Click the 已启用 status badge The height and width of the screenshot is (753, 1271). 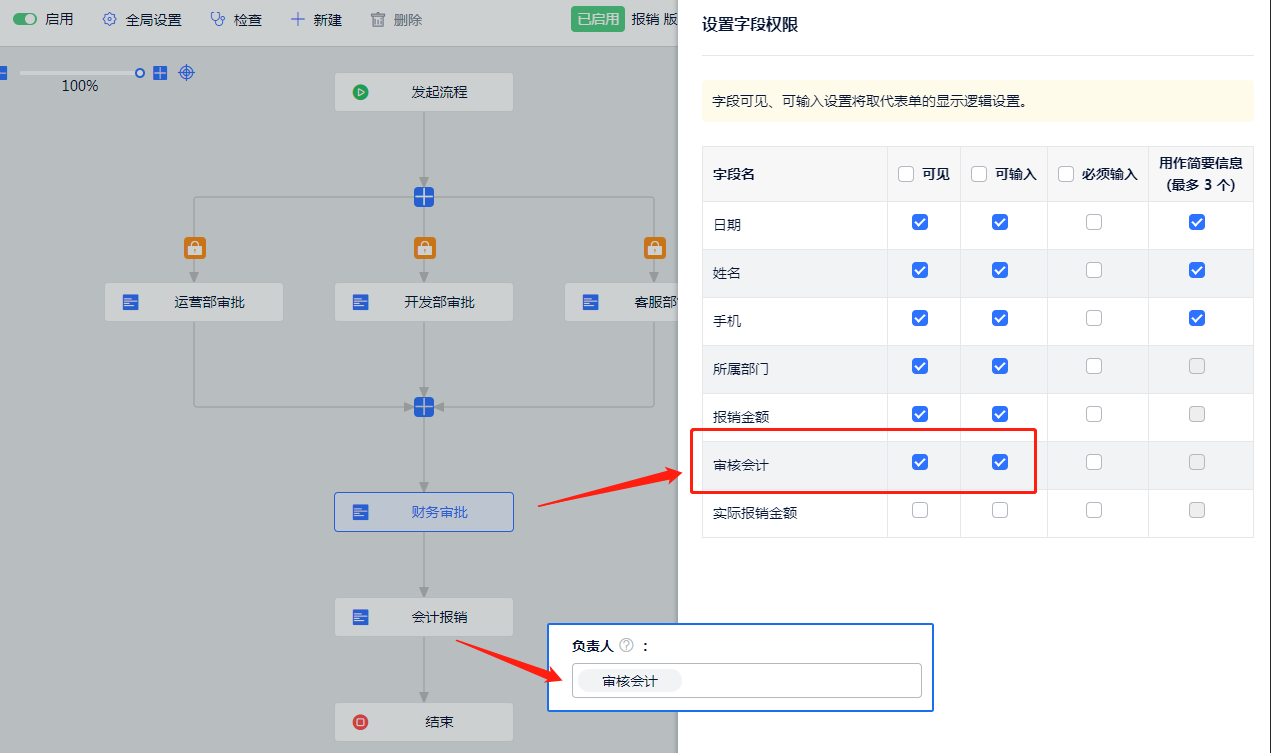pos(598,19)
